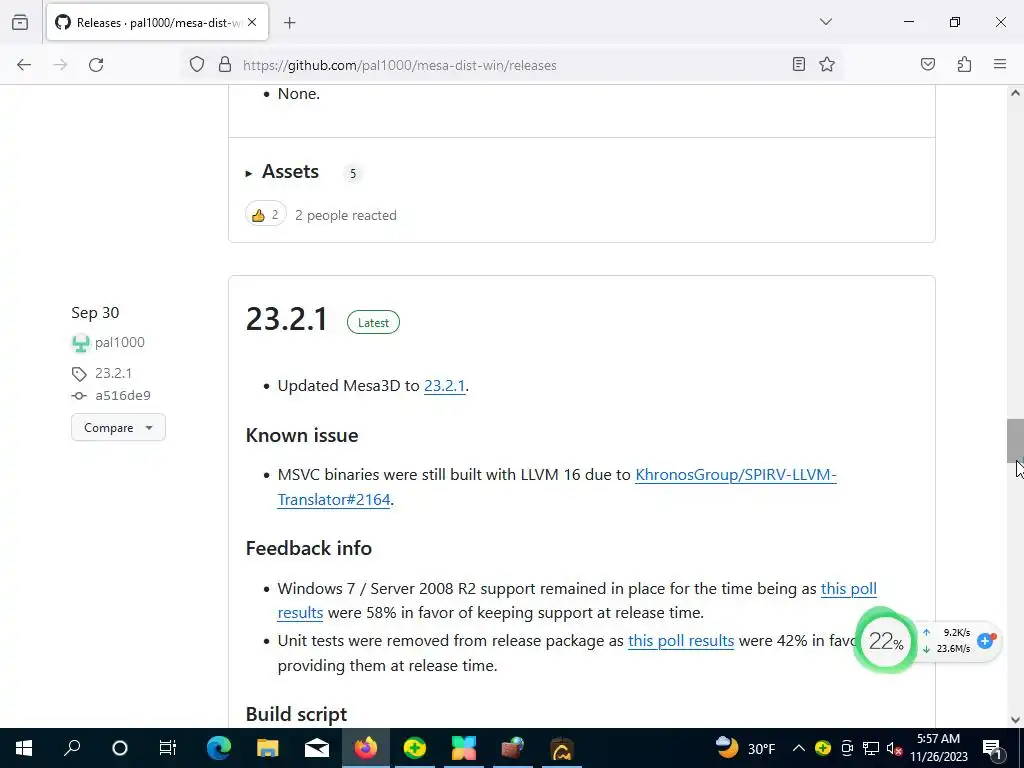Toggle reader view icon

coord(798,64)
